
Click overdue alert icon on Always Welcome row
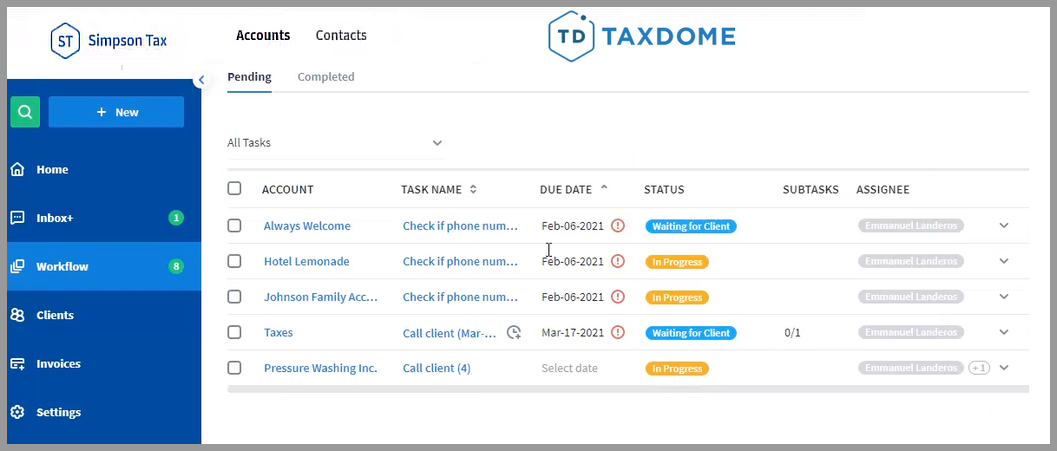tap(617, 225)
